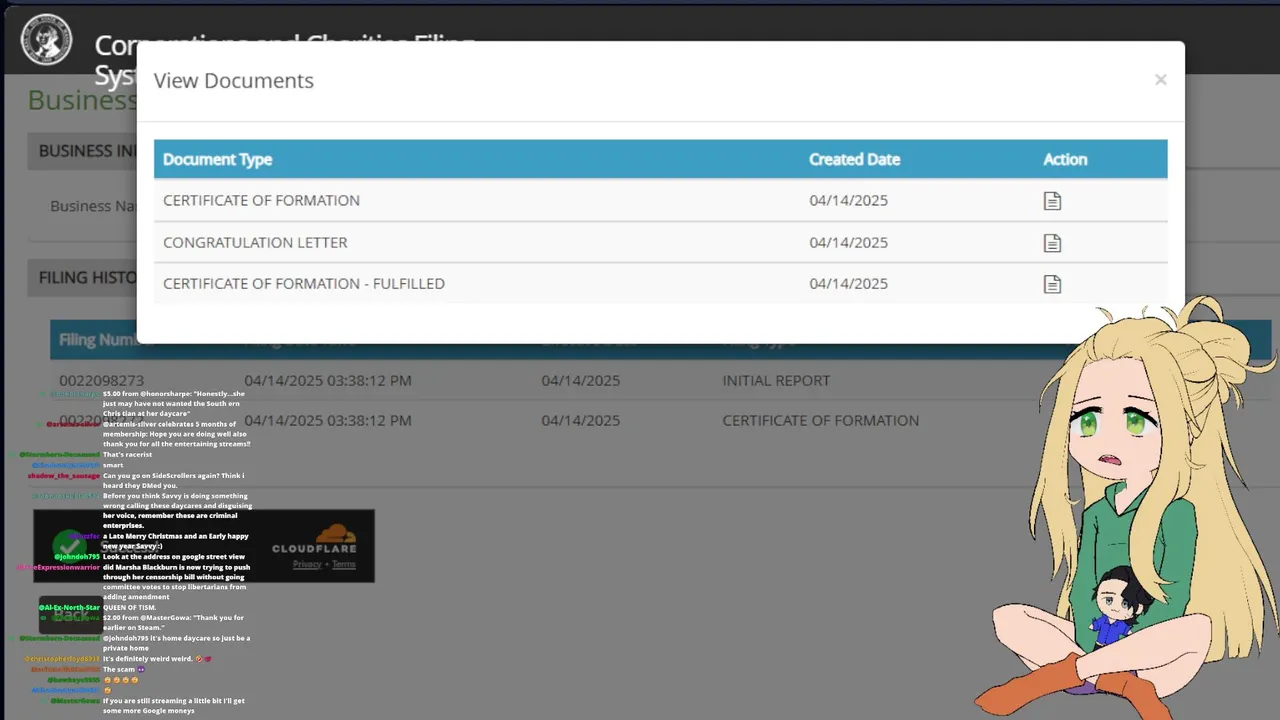Select the Action column header
This screenshot has height=720, width=1280.
(x=1065, y=159)
